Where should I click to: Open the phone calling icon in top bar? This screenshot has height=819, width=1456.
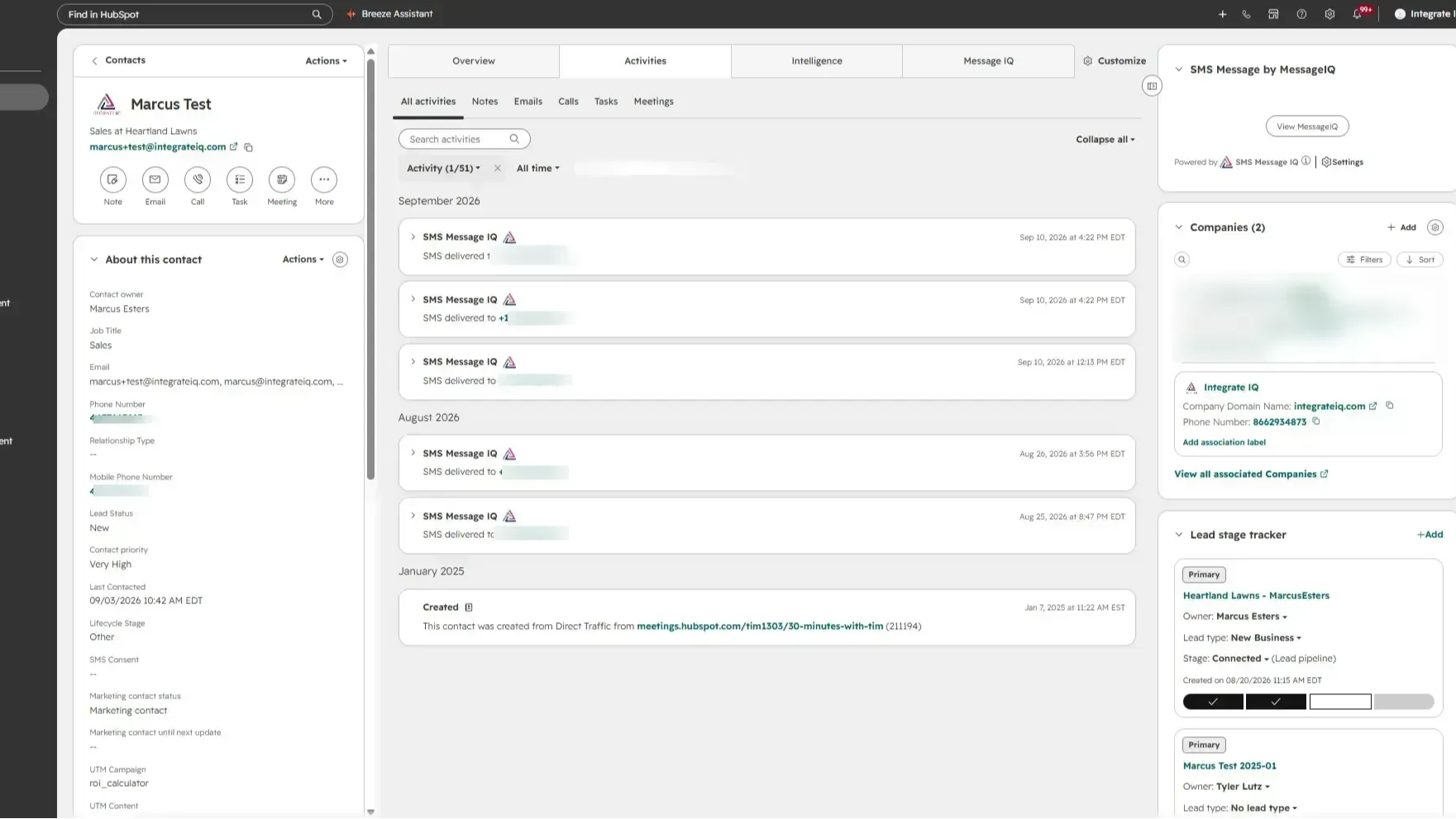coord(1246,14)
